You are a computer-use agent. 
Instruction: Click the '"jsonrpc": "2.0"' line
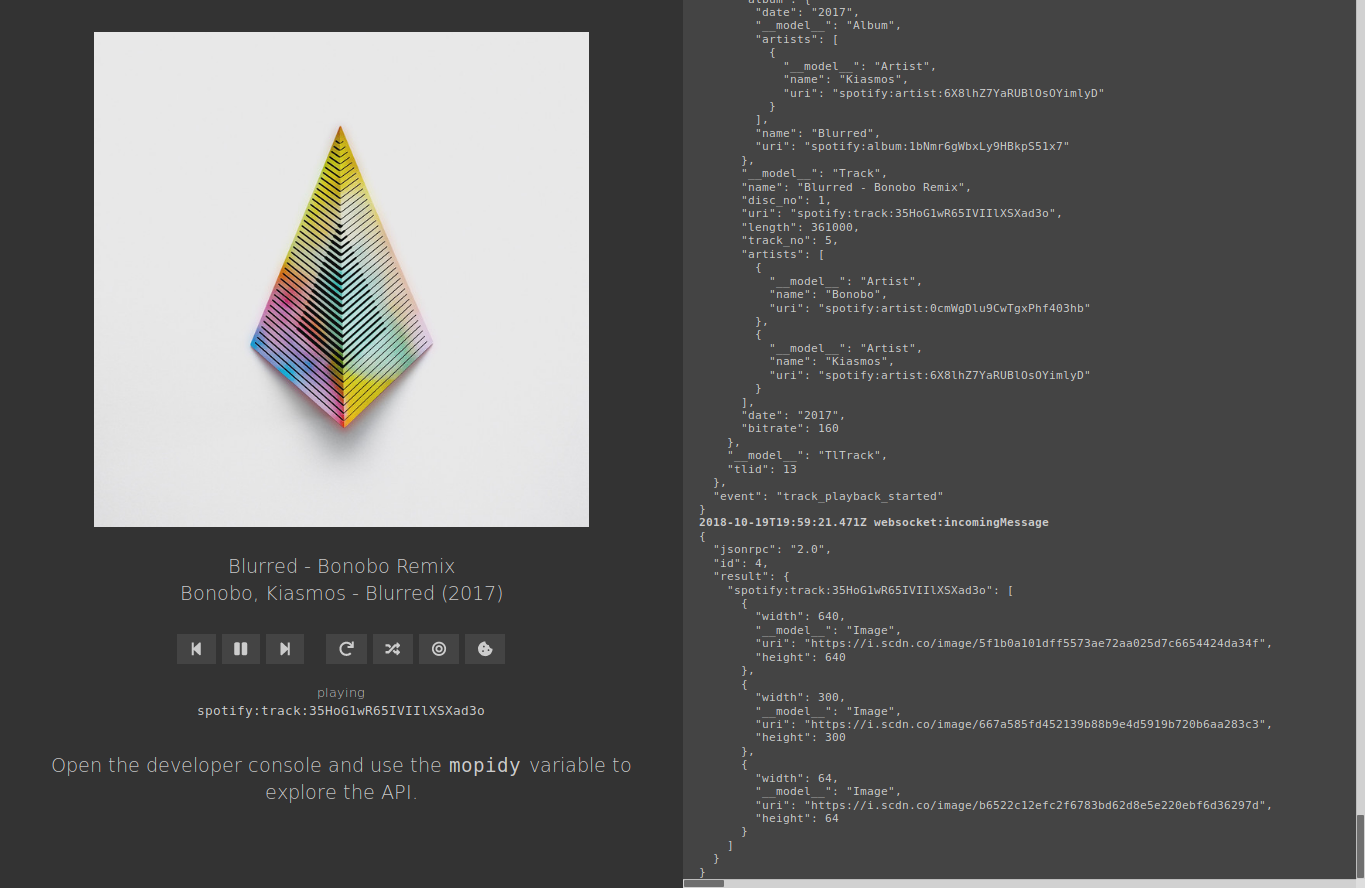pos(772,549)
